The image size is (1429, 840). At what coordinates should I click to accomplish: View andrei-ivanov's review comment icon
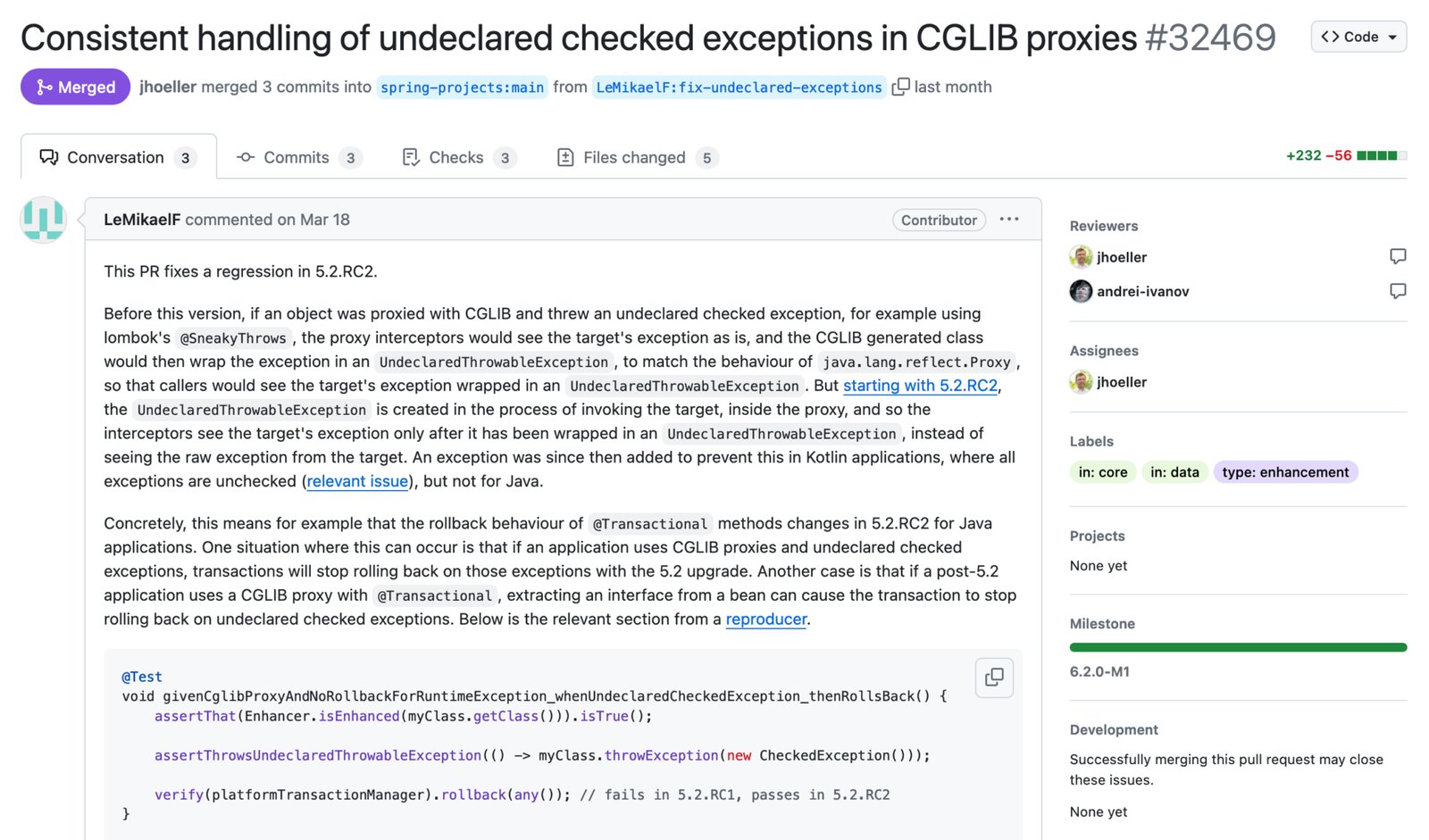pyautogui.click(x=1398, y=291)
